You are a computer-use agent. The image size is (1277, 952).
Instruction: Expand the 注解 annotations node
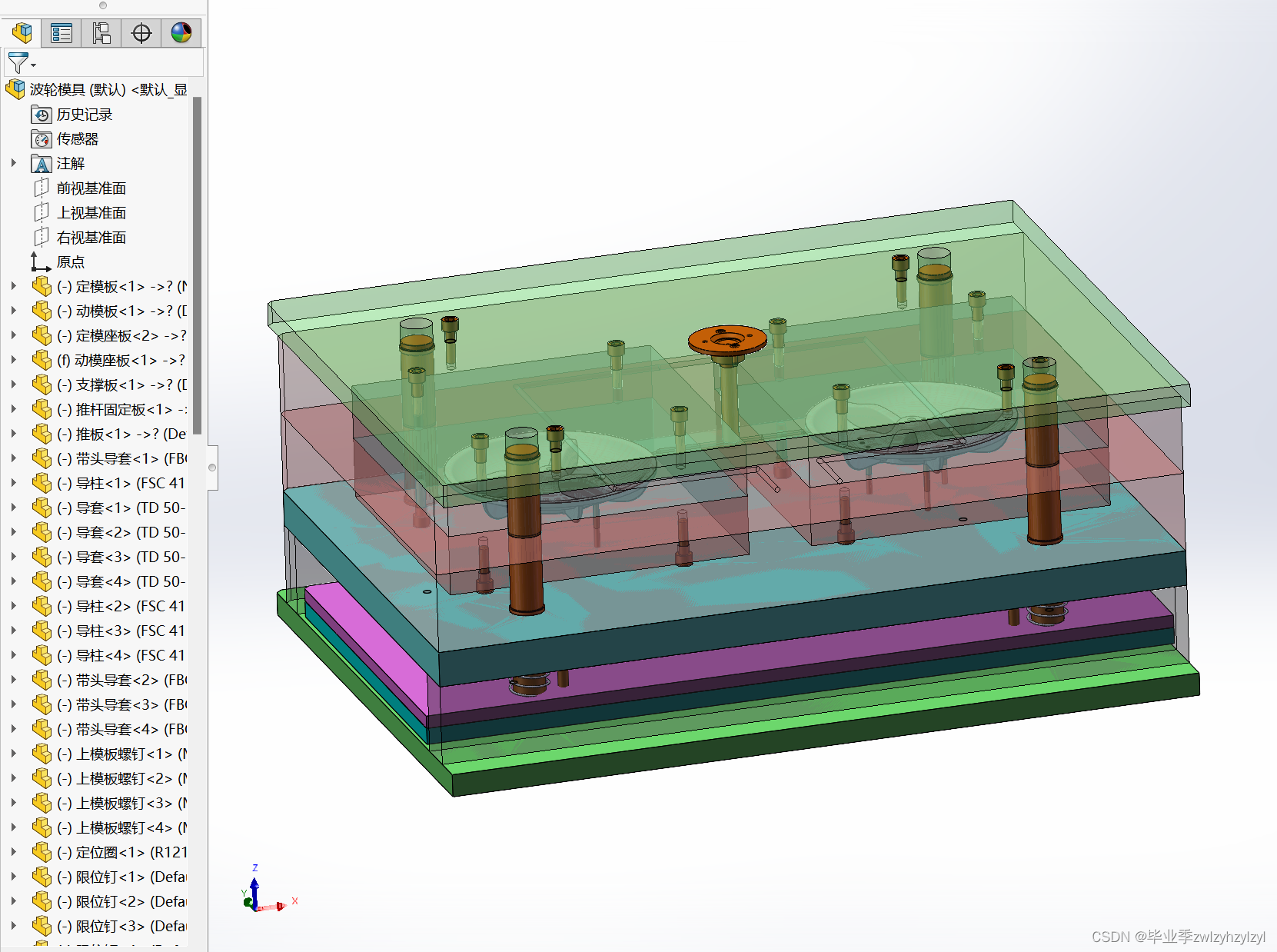point(13,163)
